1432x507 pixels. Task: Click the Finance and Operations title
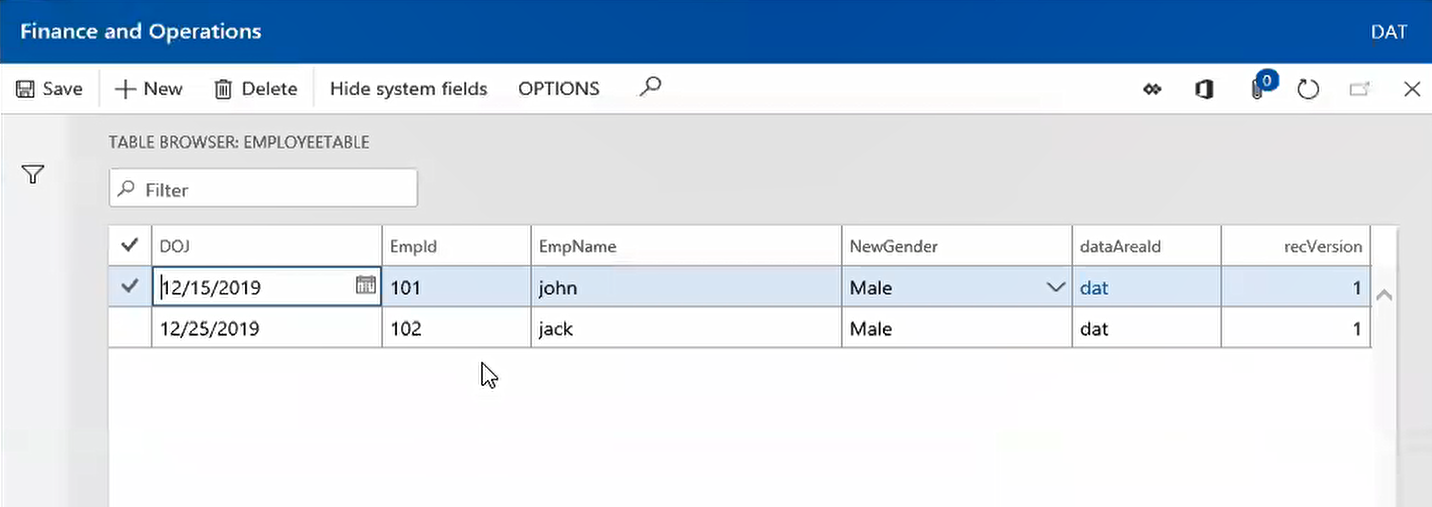141,31
